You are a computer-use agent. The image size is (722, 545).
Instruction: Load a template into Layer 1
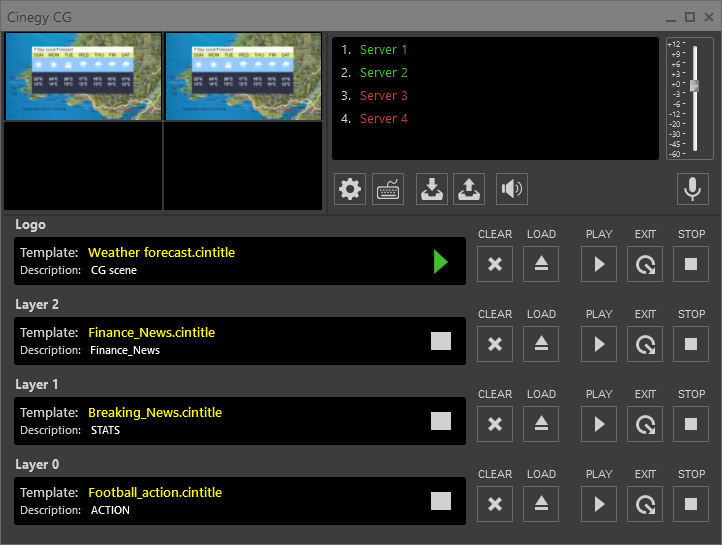tap(541, 424)
